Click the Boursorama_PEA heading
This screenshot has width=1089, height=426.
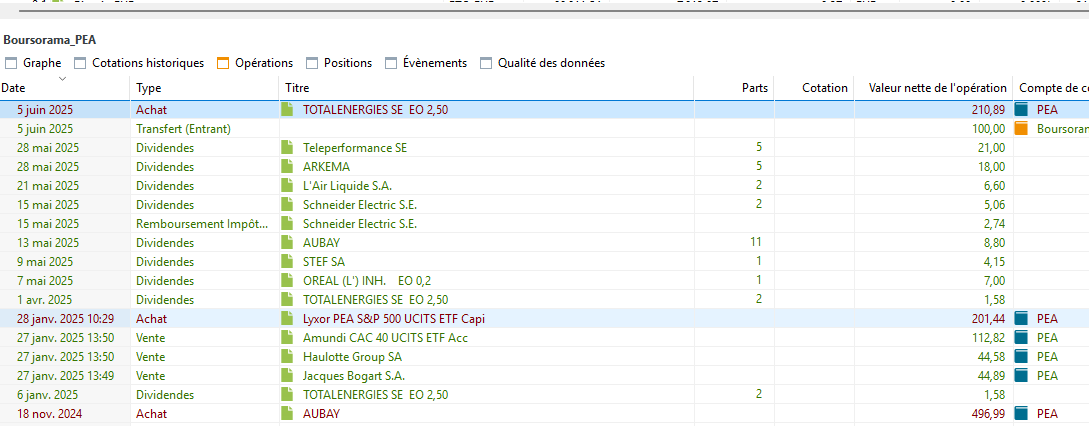[x=50, y=40]
